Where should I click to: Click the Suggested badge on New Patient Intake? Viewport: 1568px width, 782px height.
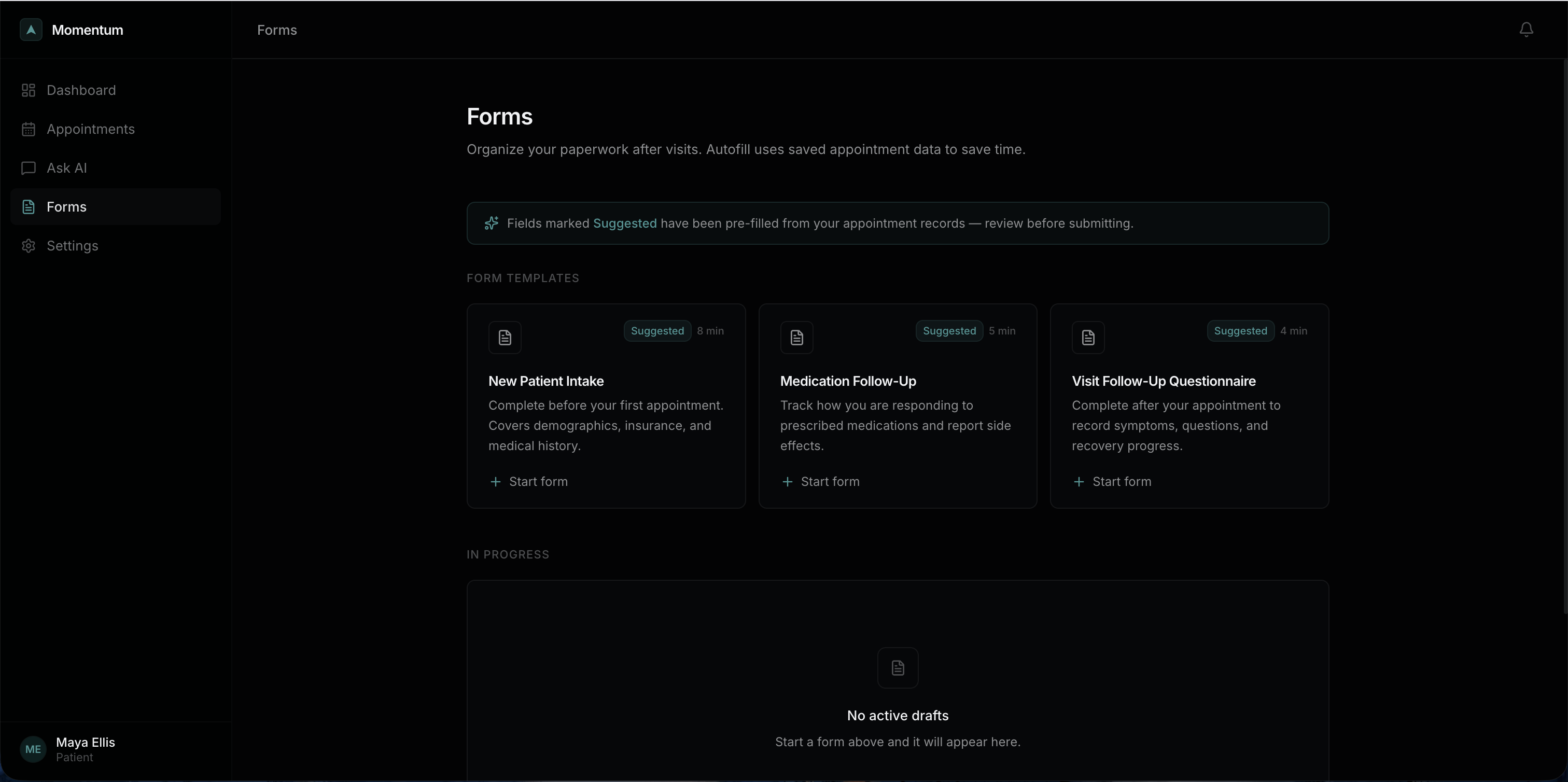657,331
